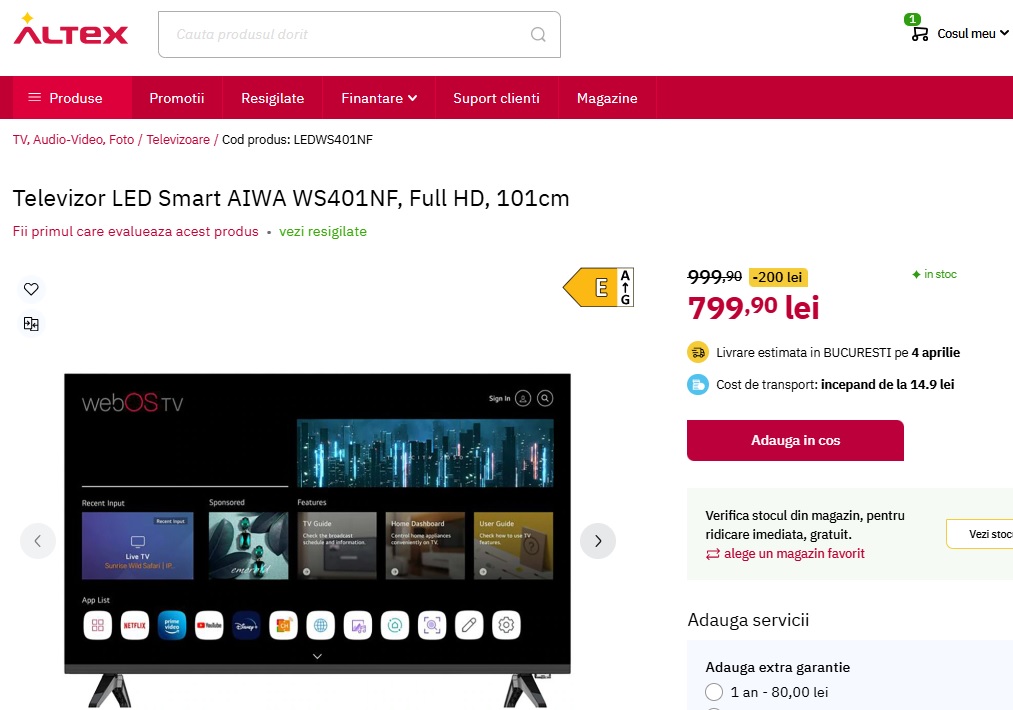Show previous product image arrow
This screenshot has width=1013, height=710.
[37, 541]
